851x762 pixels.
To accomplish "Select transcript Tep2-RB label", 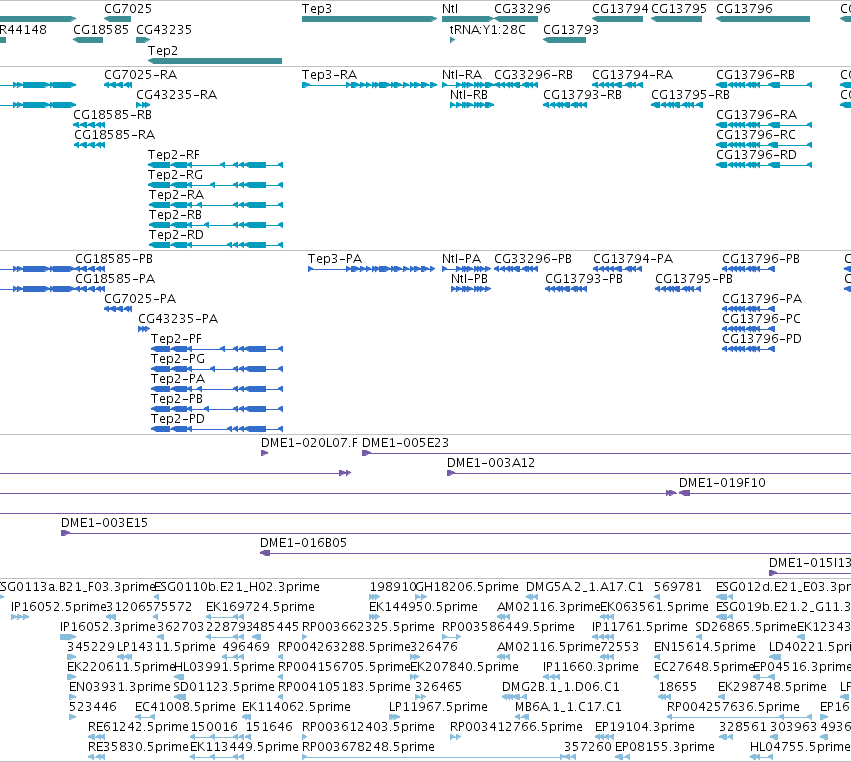I will tap(175, 215).
